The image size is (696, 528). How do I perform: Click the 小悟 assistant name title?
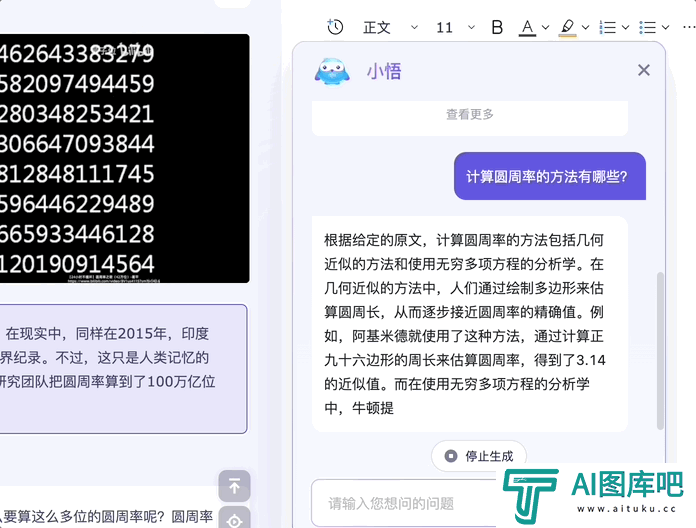tap(384, 71)
